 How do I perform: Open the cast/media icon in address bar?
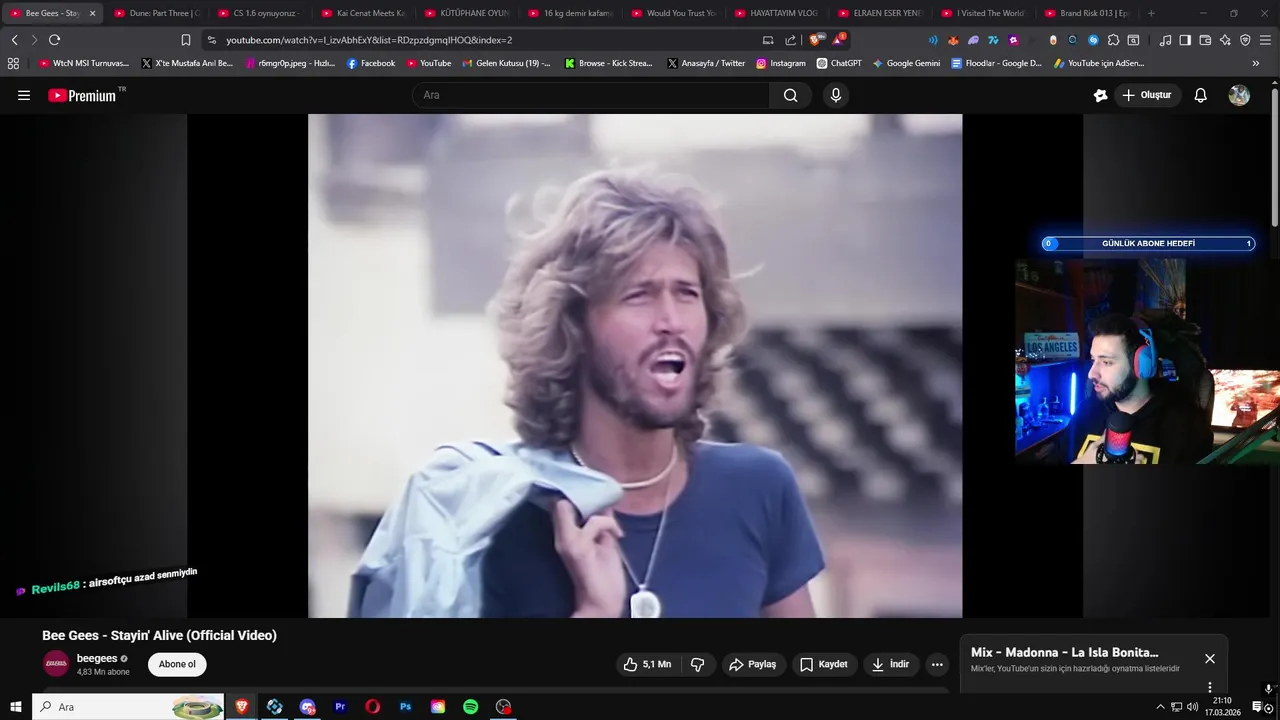768,40
